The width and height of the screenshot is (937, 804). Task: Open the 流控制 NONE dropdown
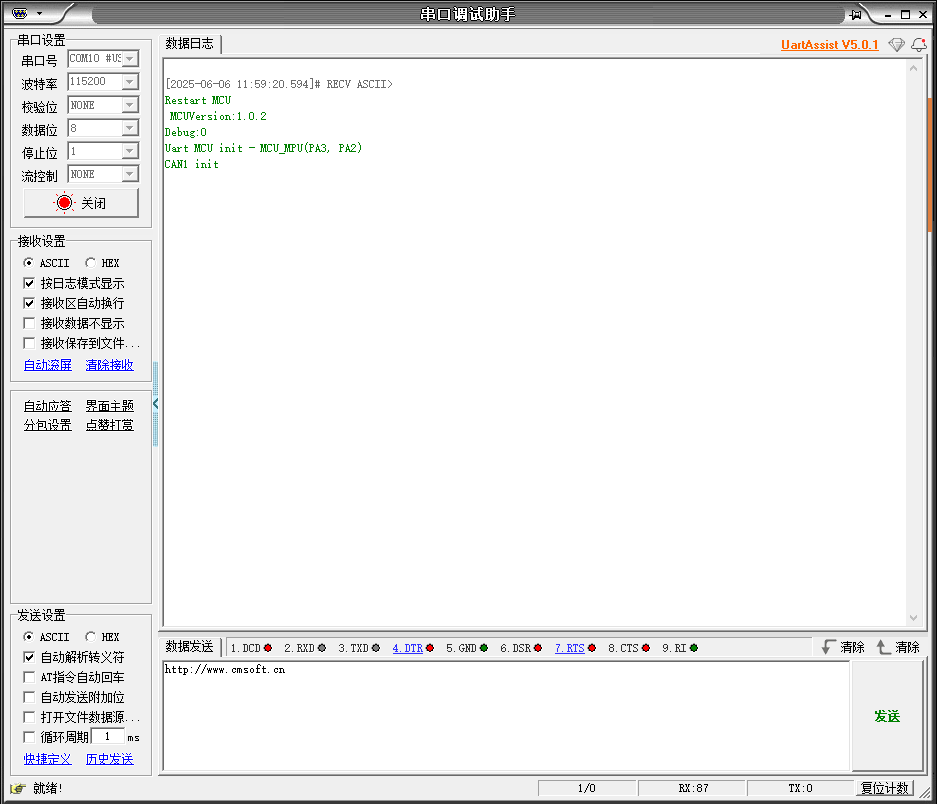point(130,174)
